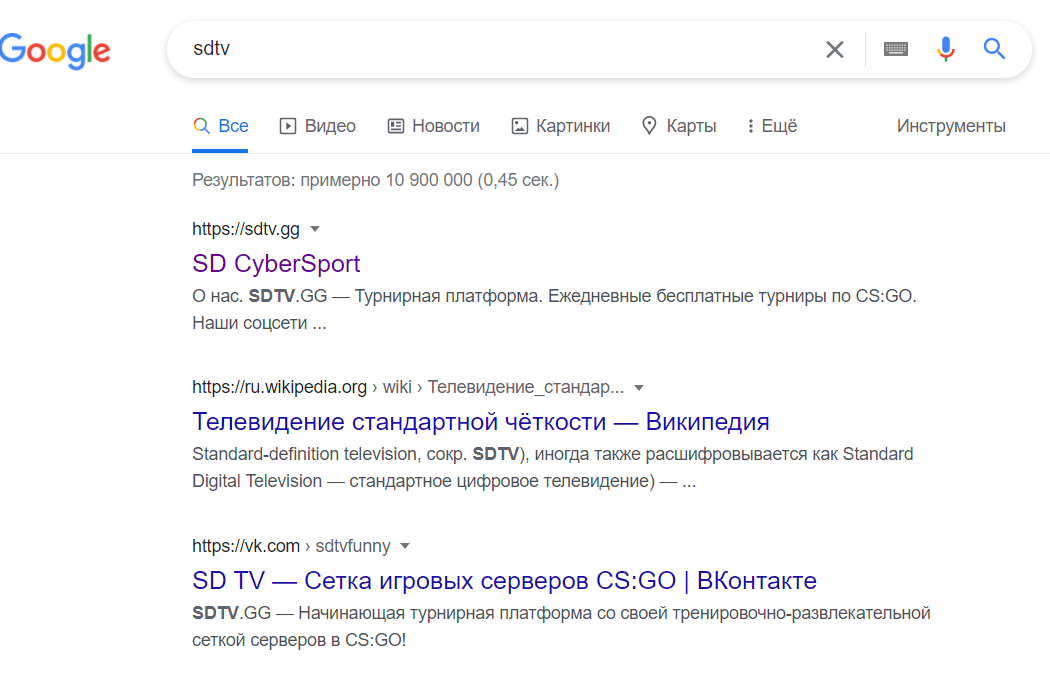1050x675 pixels.
Task: Expand dropdown arrow next to ru.wikipedia.org URL
Action: tap(639, 388)
